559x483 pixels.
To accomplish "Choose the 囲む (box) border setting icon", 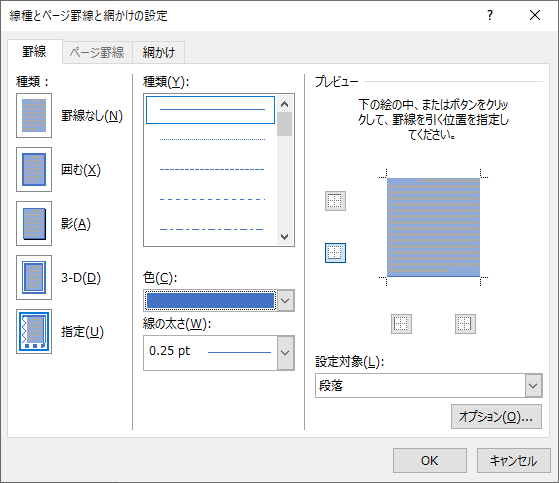I will pyautogui.click(x=34, y=170).
